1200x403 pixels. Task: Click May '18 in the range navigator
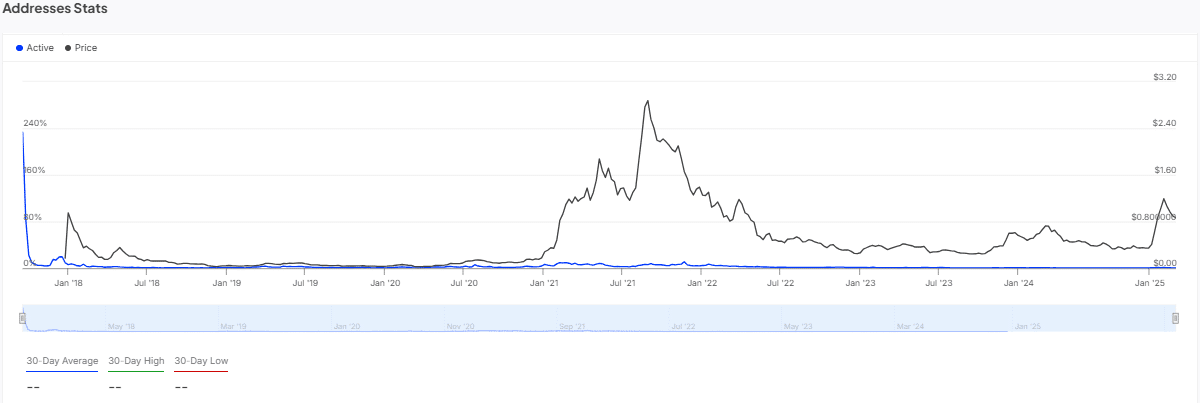pos(121,326)
